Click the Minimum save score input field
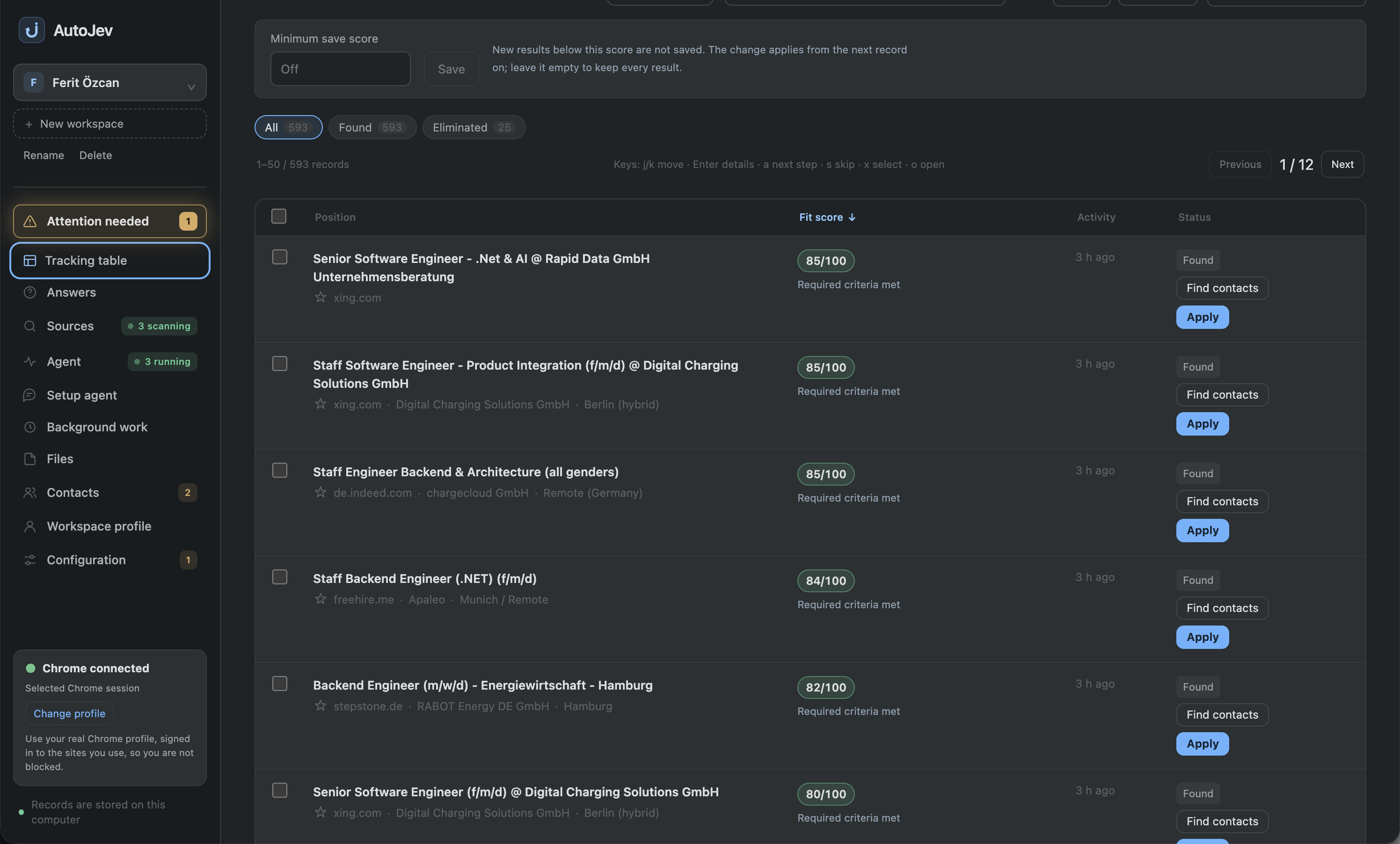 pyautogui.click(x=340, y=69)
